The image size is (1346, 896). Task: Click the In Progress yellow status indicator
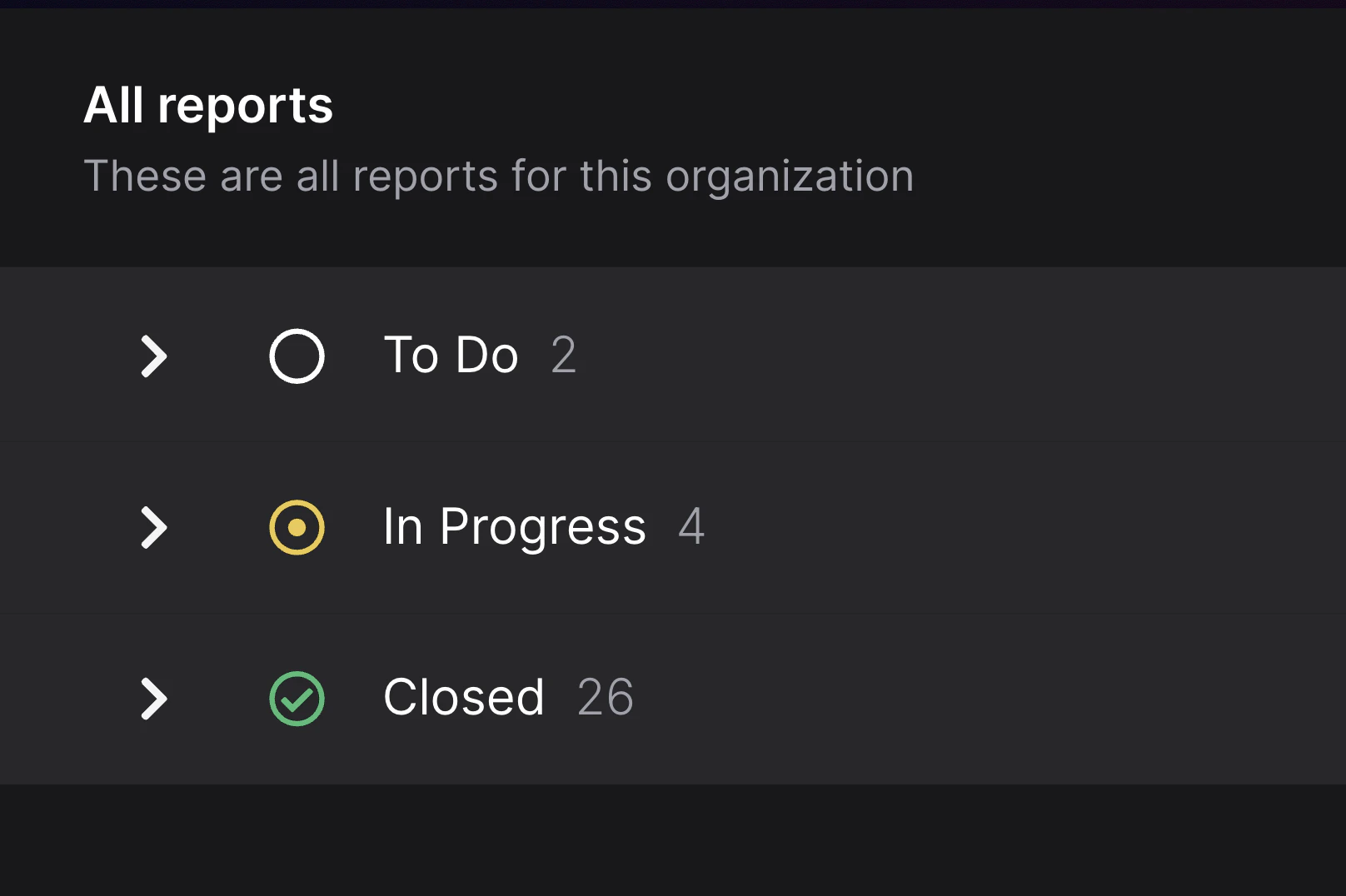(x=297, y=526)
